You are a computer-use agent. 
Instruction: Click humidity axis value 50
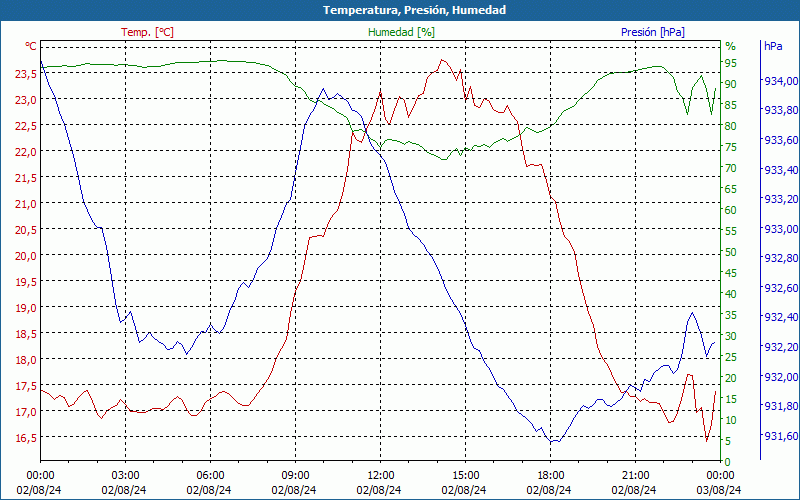click(731, 252)
